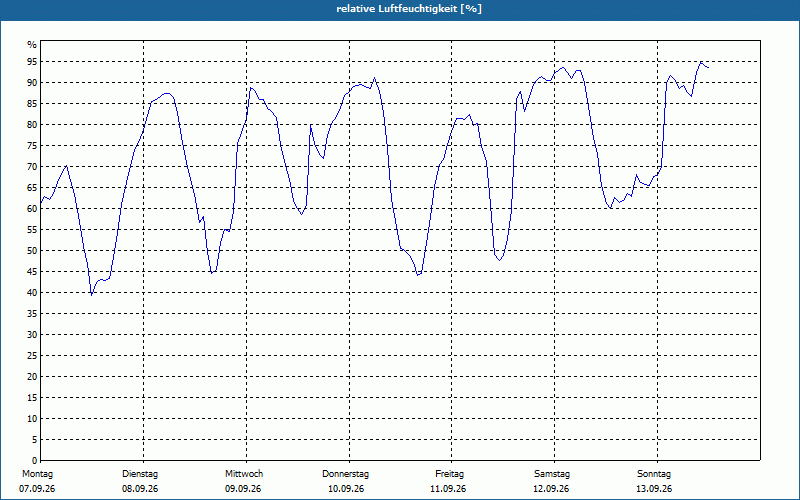
Task: Click the y-axis value '95'
Action: pyautogui.click(x=32, y=62)
